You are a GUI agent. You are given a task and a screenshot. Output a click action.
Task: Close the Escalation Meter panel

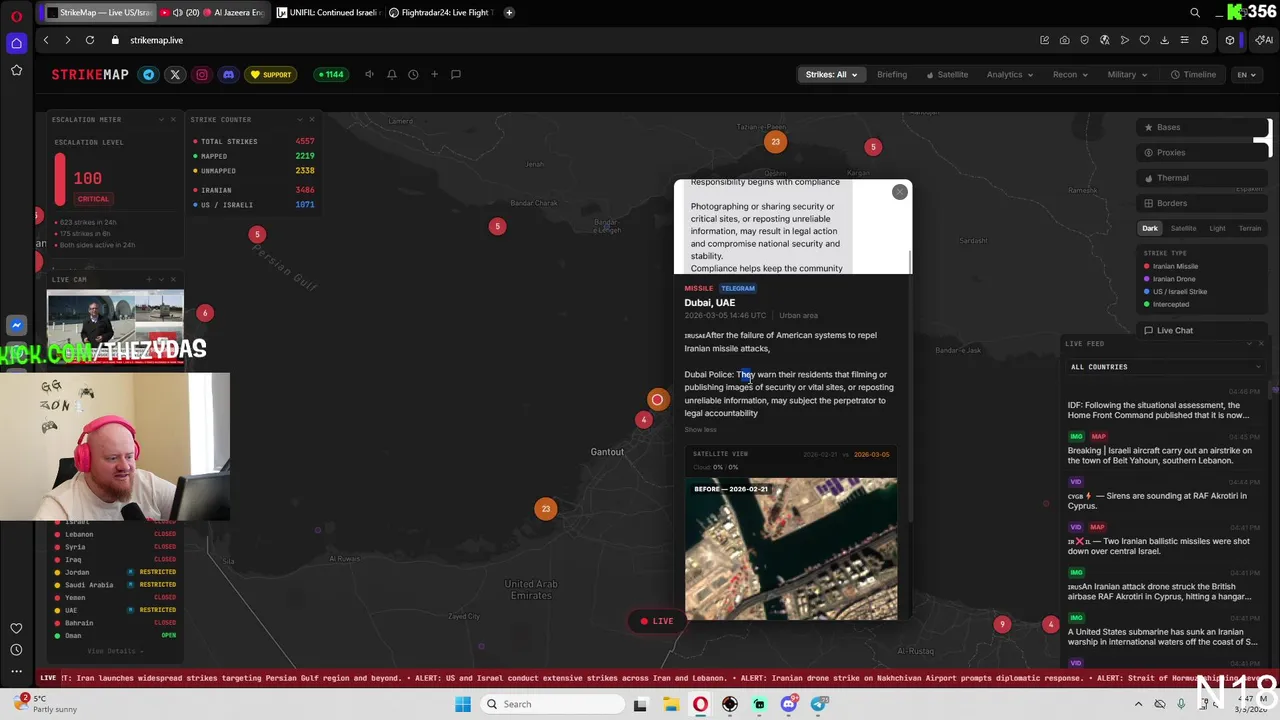pos(172,119)
